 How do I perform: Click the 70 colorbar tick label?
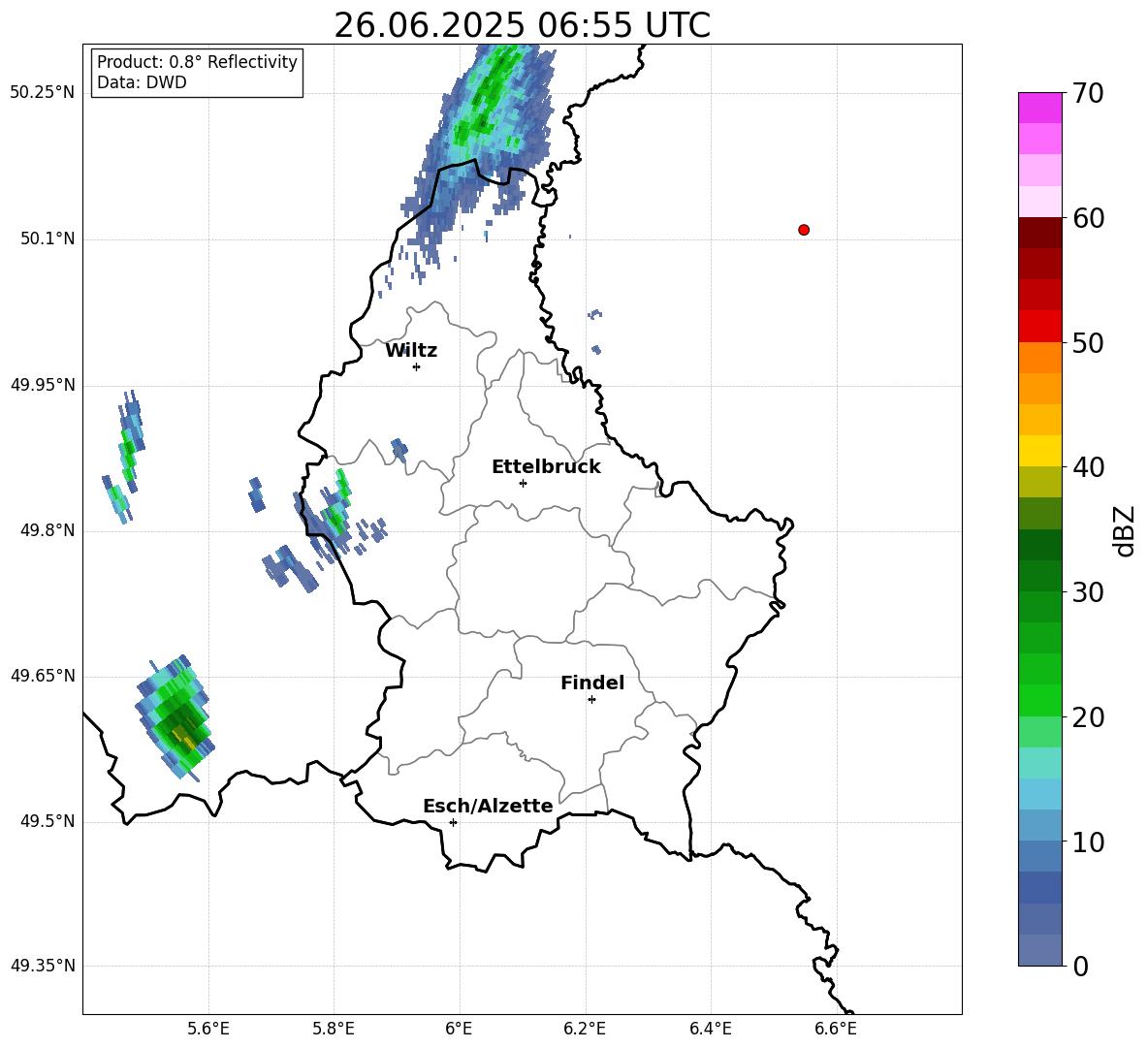click(1088, 94)
